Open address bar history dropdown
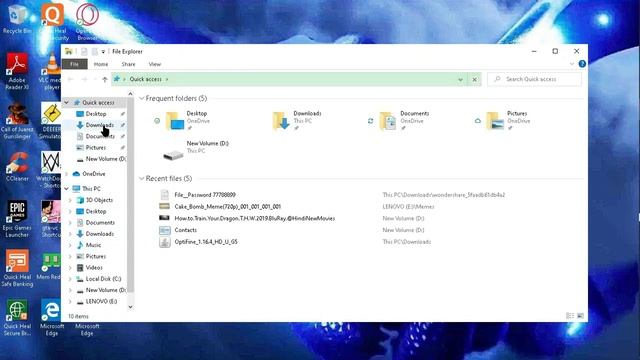640x360 pixels. pos(460,80)
